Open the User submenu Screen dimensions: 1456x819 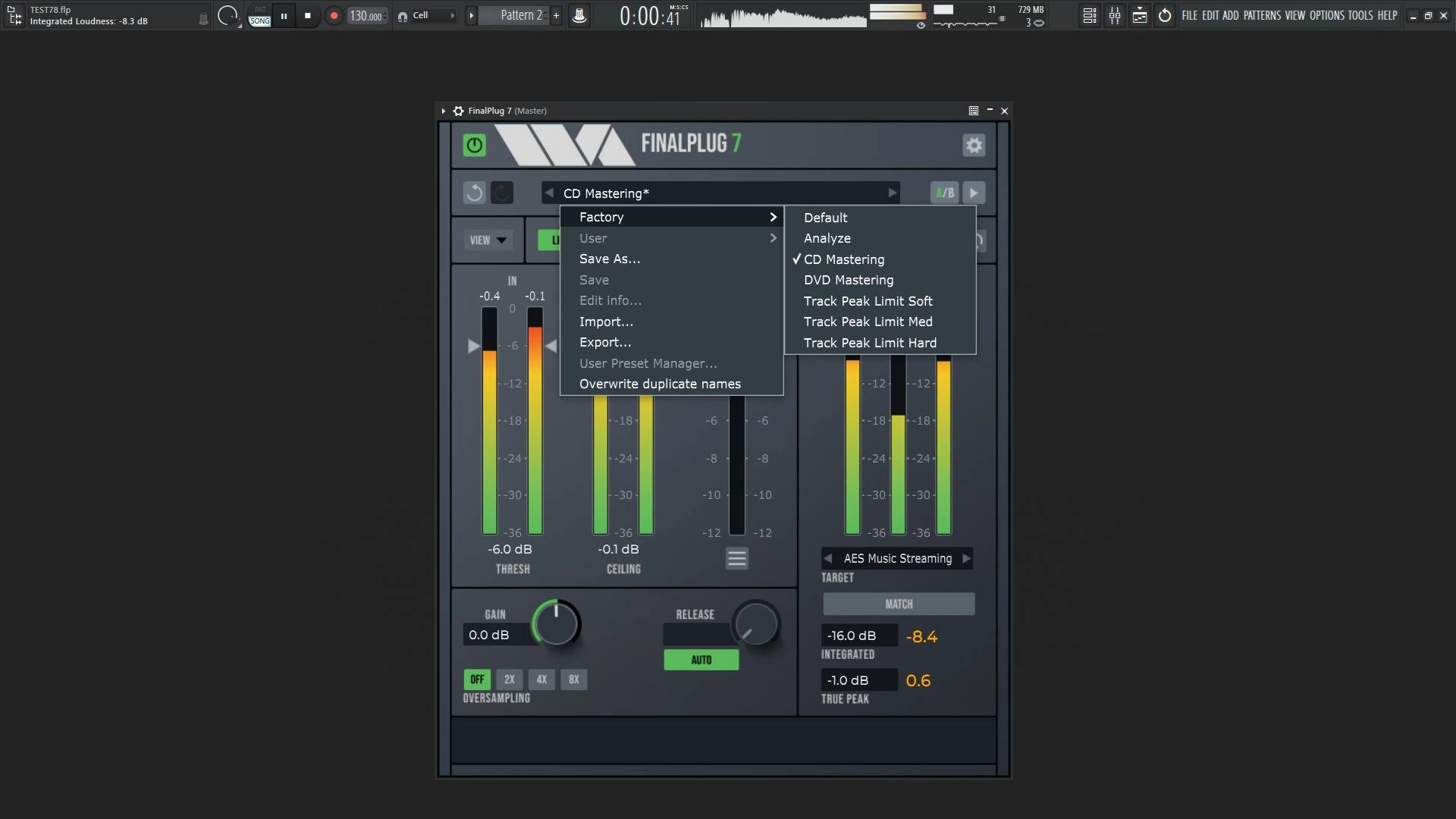[672, 238]
